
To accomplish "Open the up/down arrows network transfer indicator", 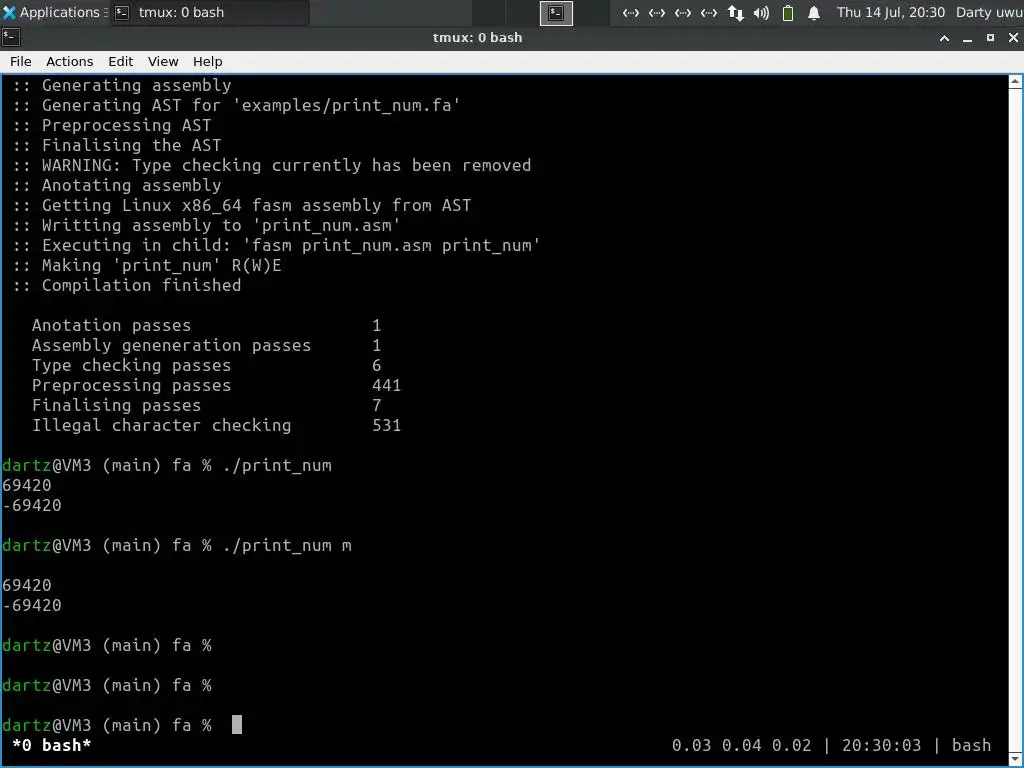I will 735,13.
